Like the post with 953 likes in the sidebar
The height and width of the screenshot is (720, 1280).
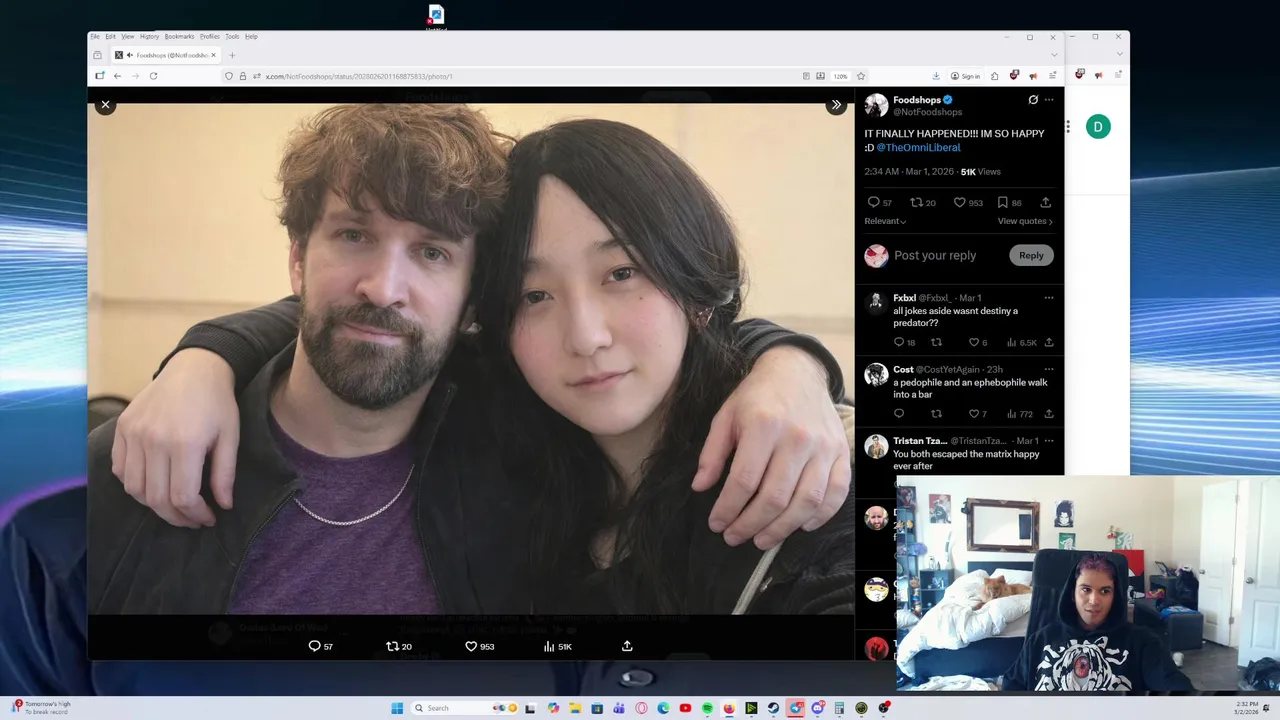click(960, 202)
